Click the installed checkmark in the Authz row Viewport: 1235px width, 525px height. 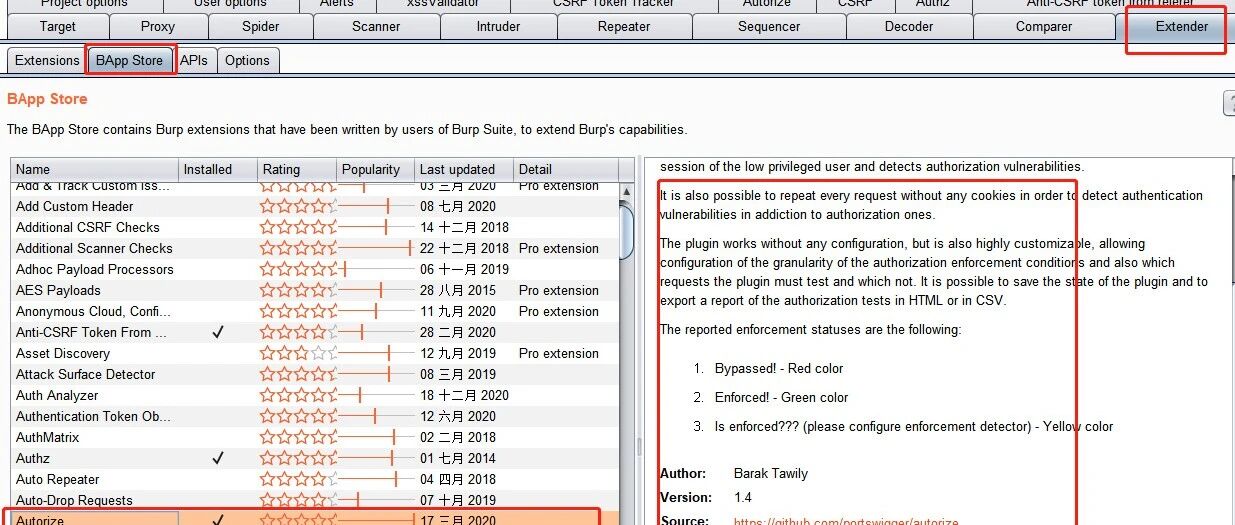(x=218, y=458)
